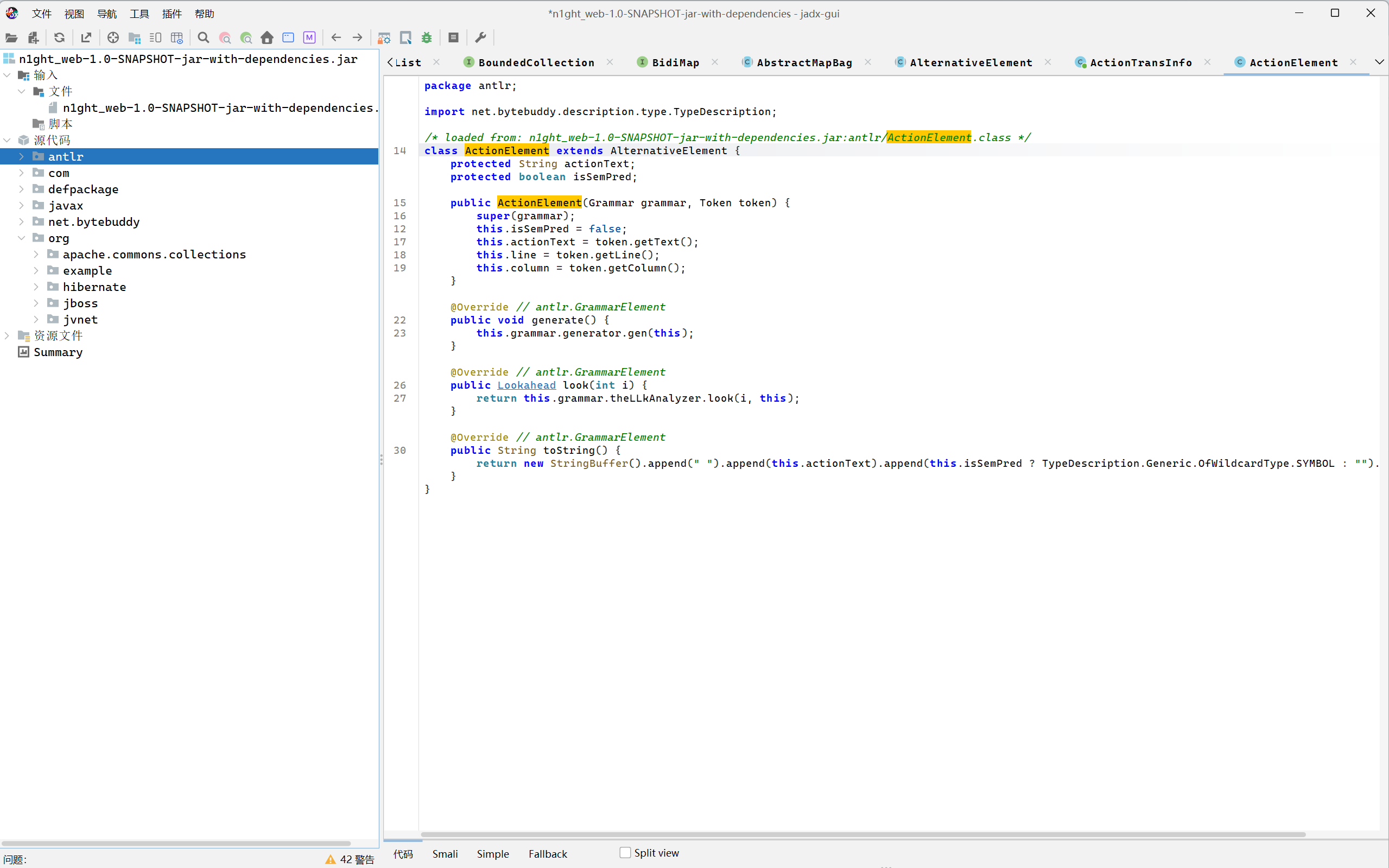Switch to the AbstractMapBag tab
The width and height of the screenshot is (1389, 868).
[x=803, y=62]
